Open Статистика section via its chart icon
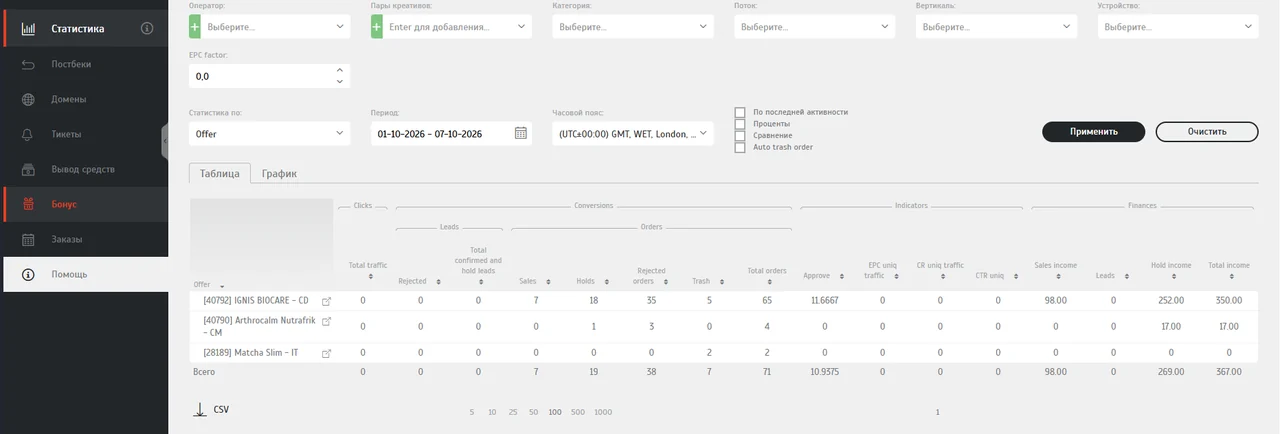1280x434 pixels. [29, 28]
